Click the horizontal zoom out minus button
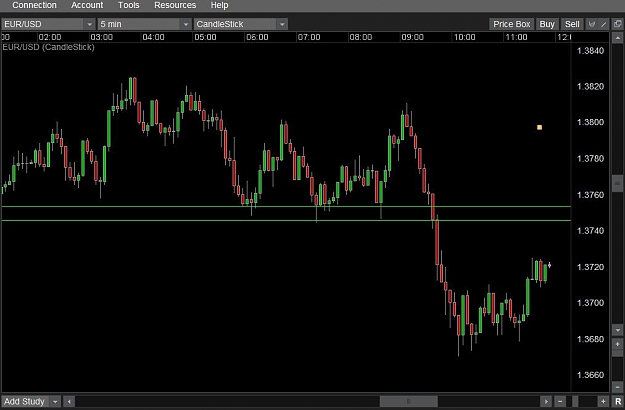625x410 pixels. coord(560,402)
